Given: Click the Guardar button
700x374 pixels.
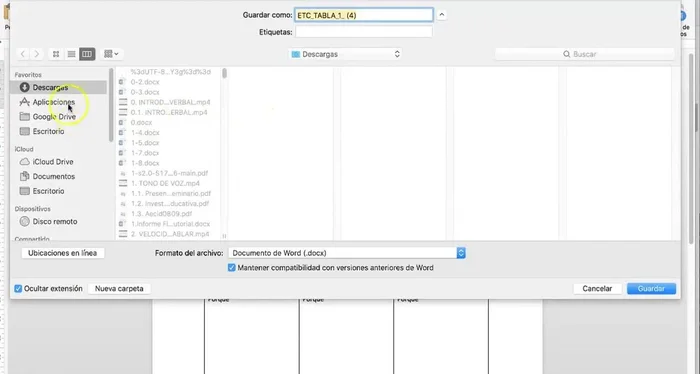Looking at the screenshot, I should (x=651, y=289).
